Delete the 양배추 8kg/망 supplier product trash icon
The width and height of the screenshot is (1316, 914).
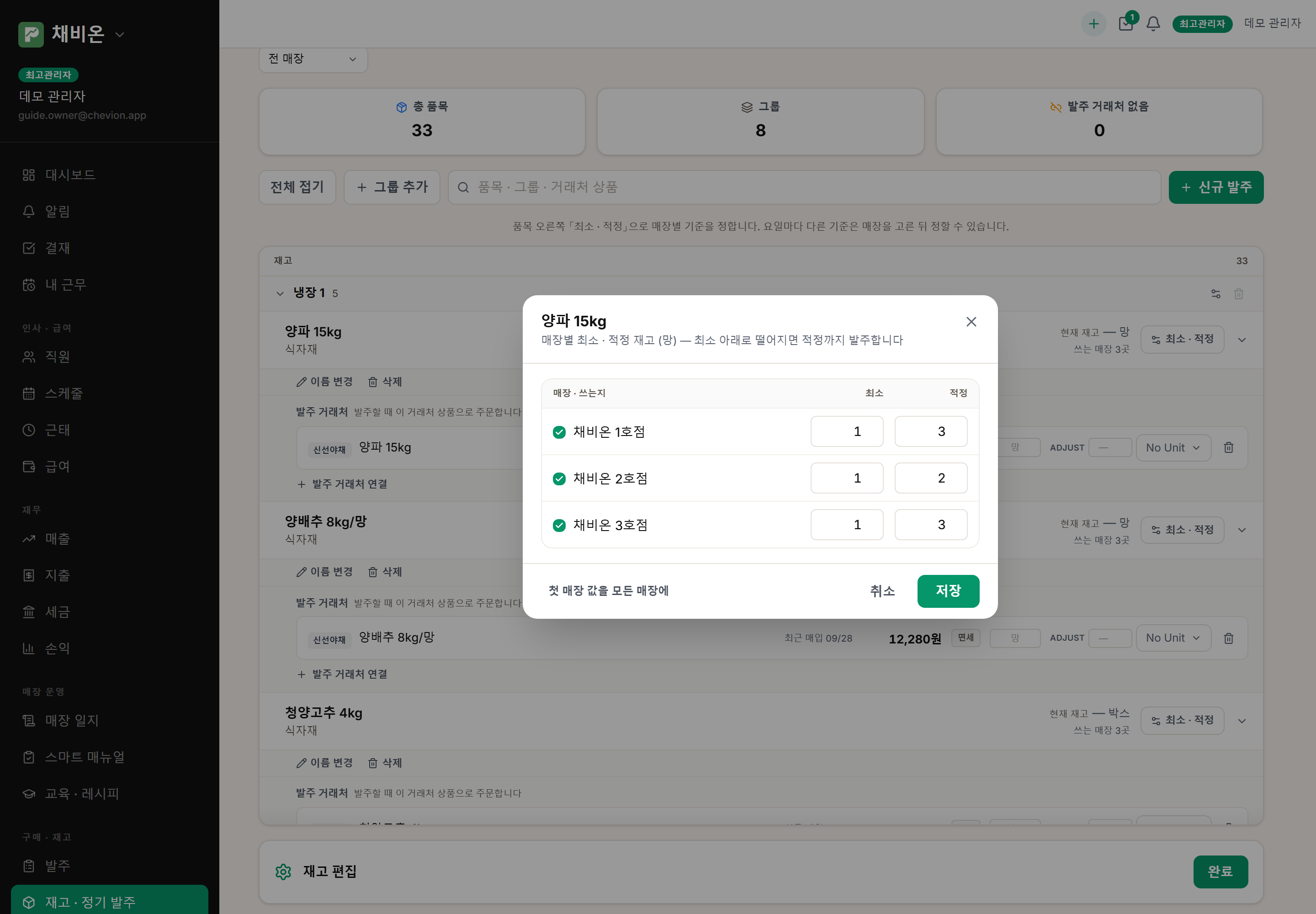tap(1228, 638)
